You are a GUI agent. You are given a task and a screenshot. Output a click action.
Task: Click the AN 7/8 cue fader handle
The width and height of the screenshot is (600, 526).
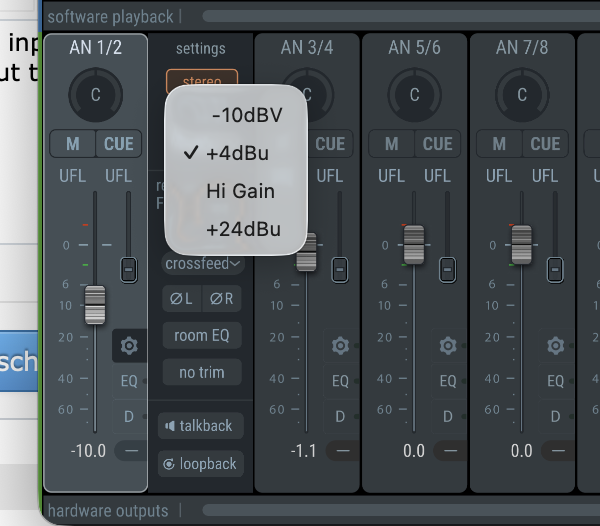(x=555, y=270)
